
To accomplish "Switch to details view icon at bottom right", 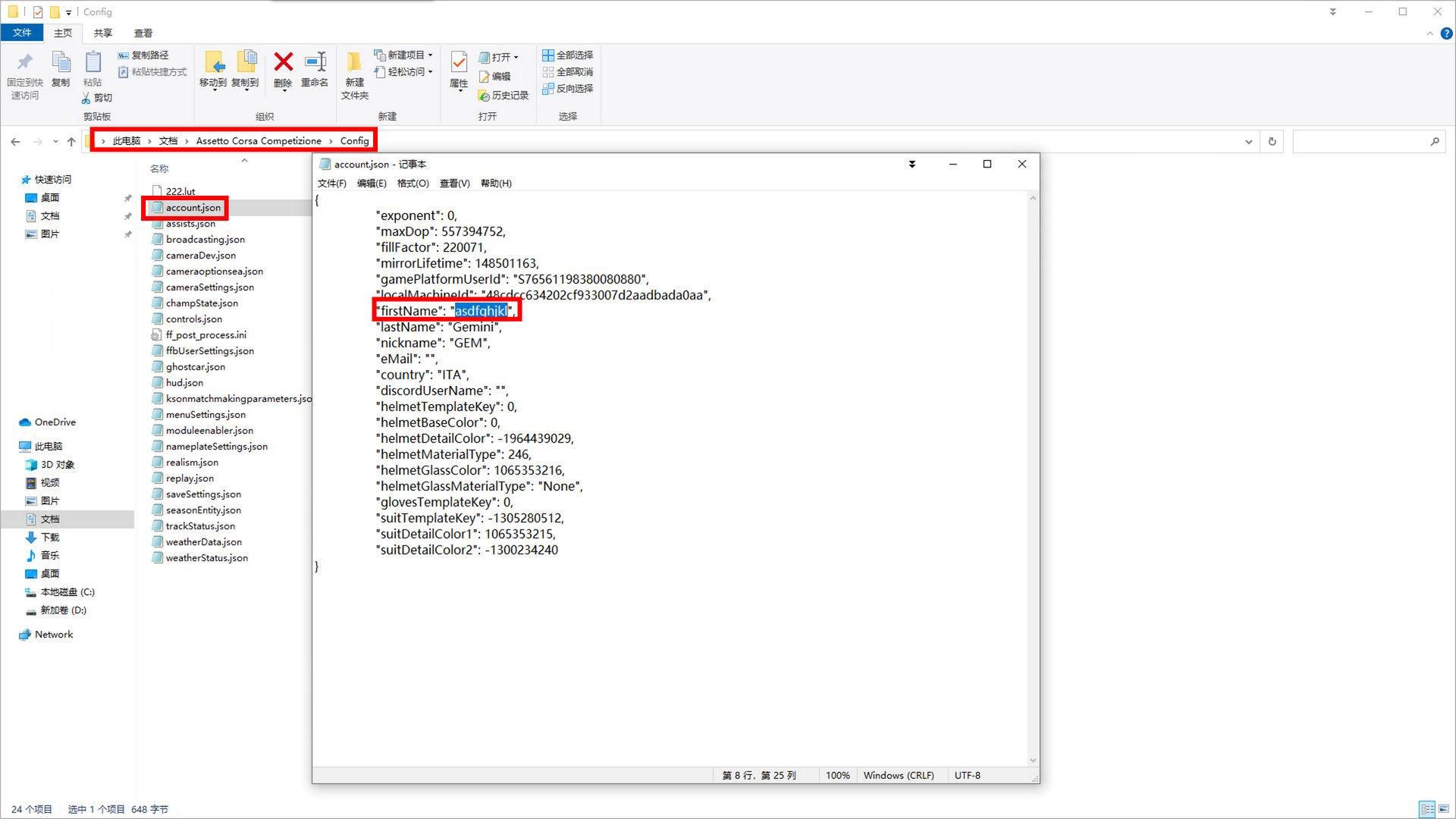I will pos(1427,809).
